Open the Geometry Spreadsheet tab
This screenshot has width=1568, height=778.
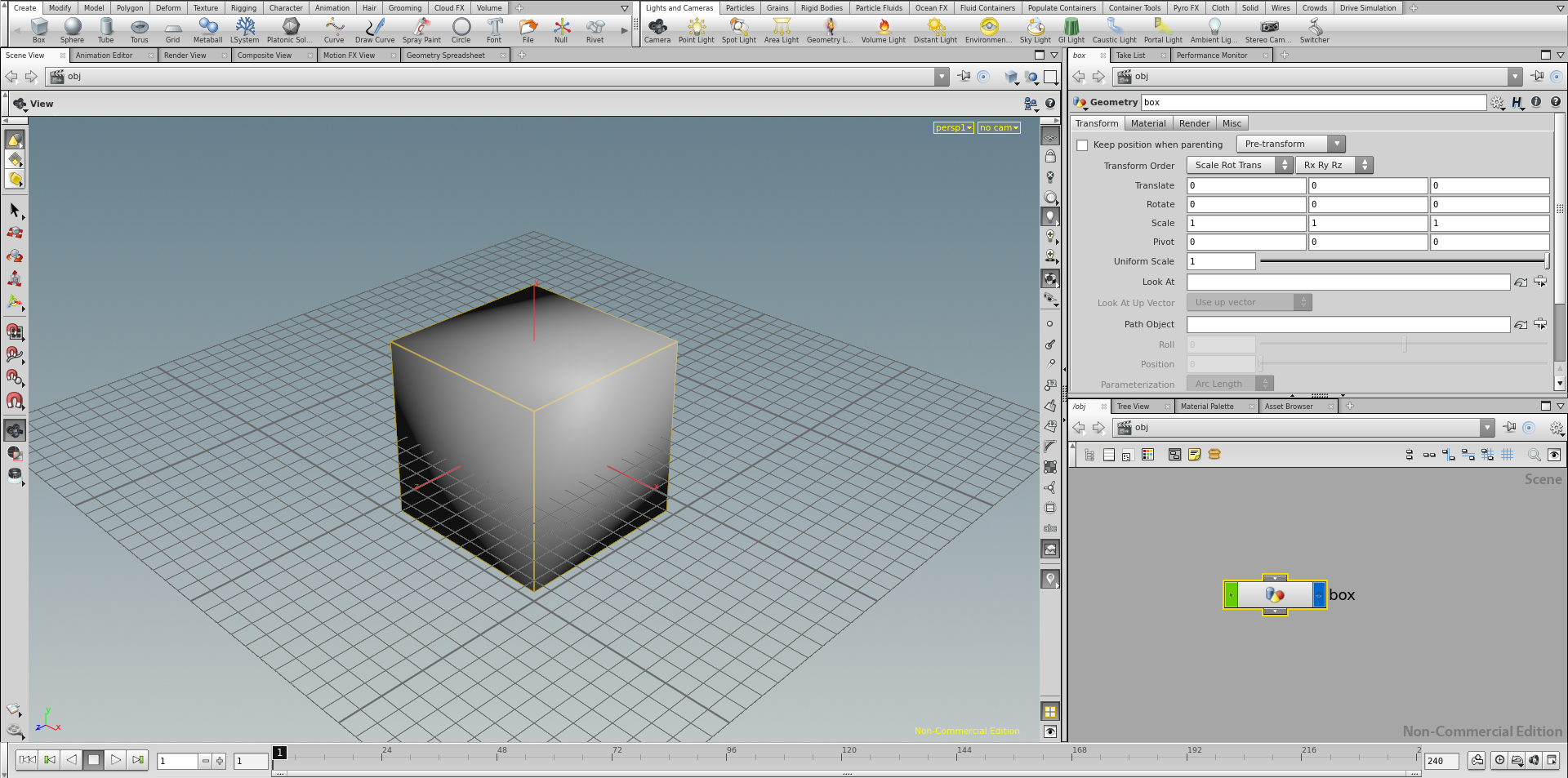(x=446, y=56)
